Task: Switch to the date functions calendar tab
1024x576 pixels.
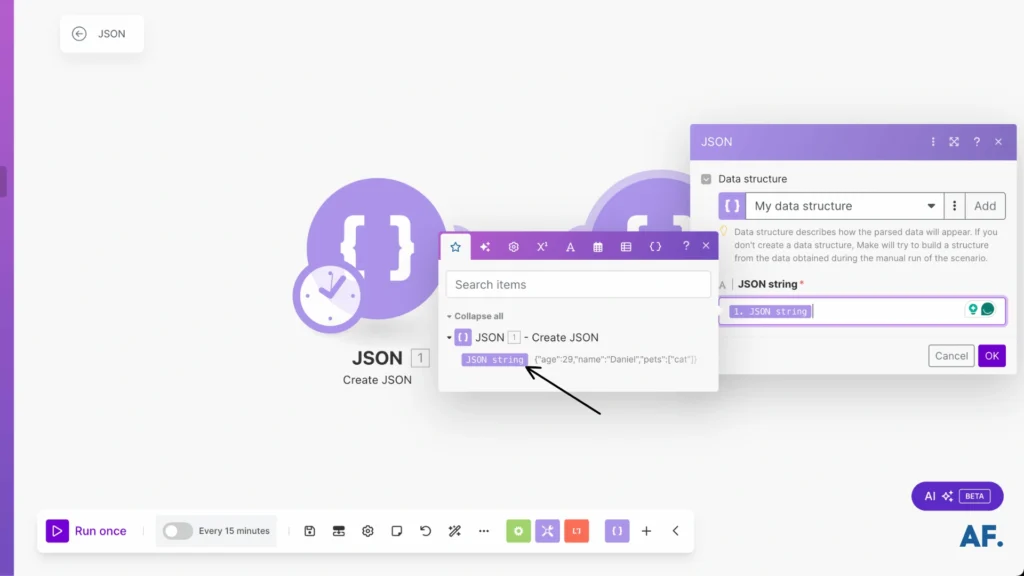Action: click(x=598, y=247)
